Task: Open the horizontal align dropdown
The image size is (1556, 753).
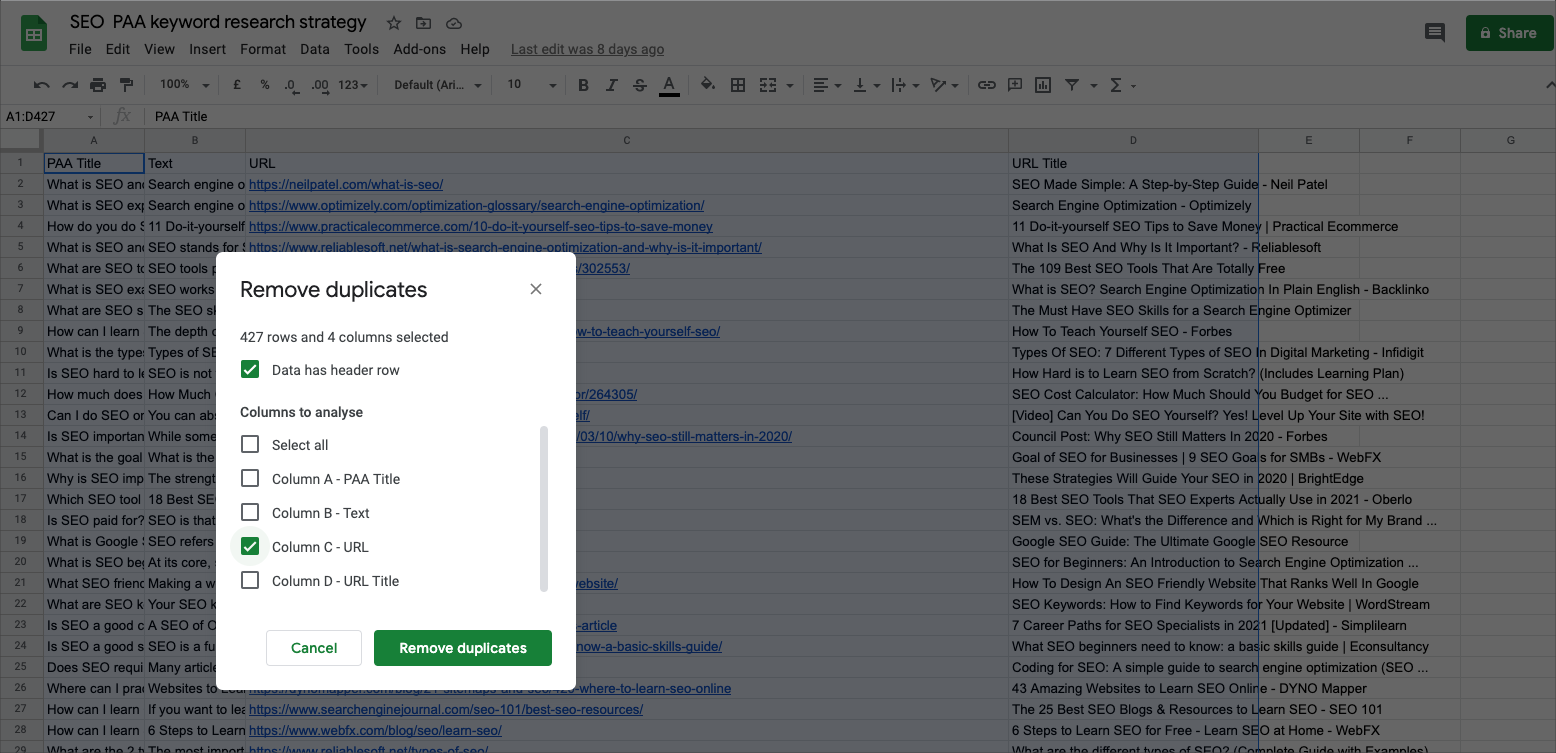Action: (x=826, y=85)
